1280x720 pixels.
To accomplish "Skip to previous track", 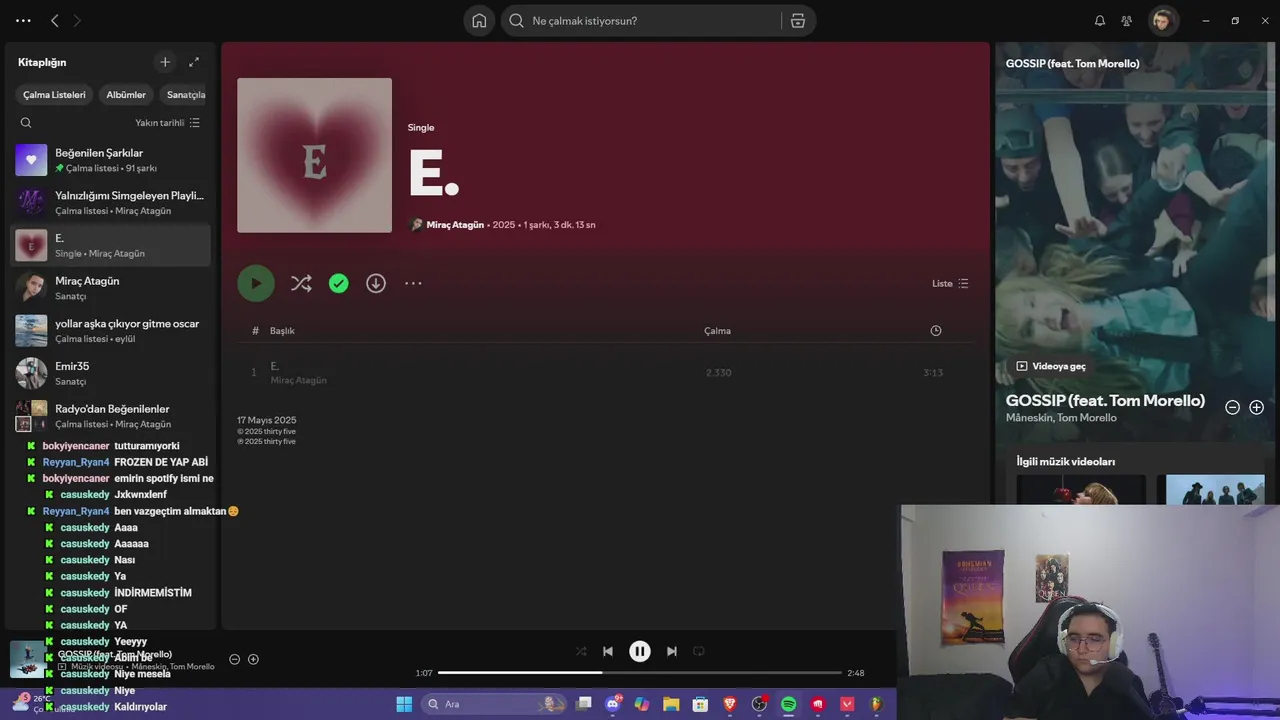I will point(608,651).
